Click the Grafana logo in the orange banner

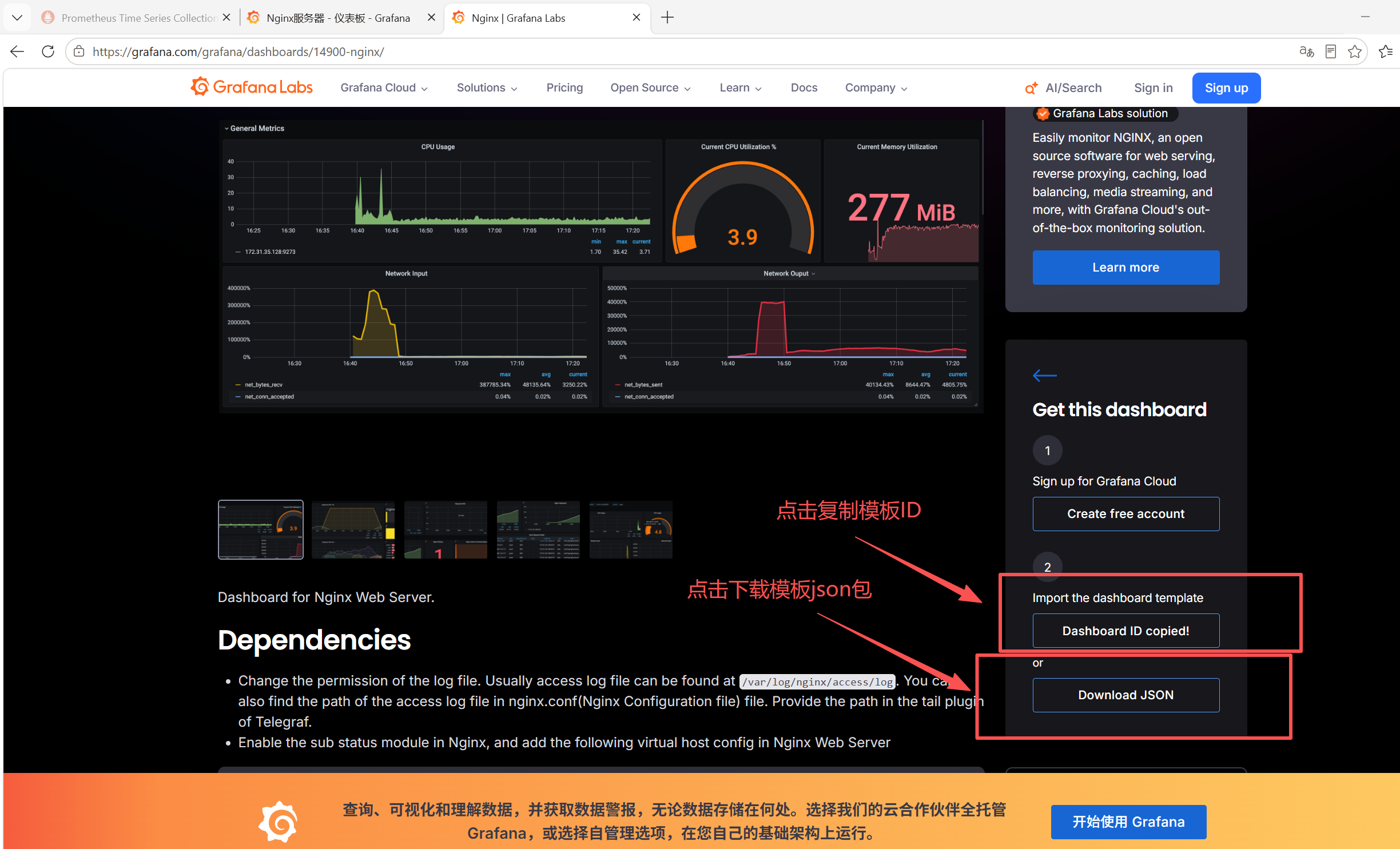pos(278,822)
